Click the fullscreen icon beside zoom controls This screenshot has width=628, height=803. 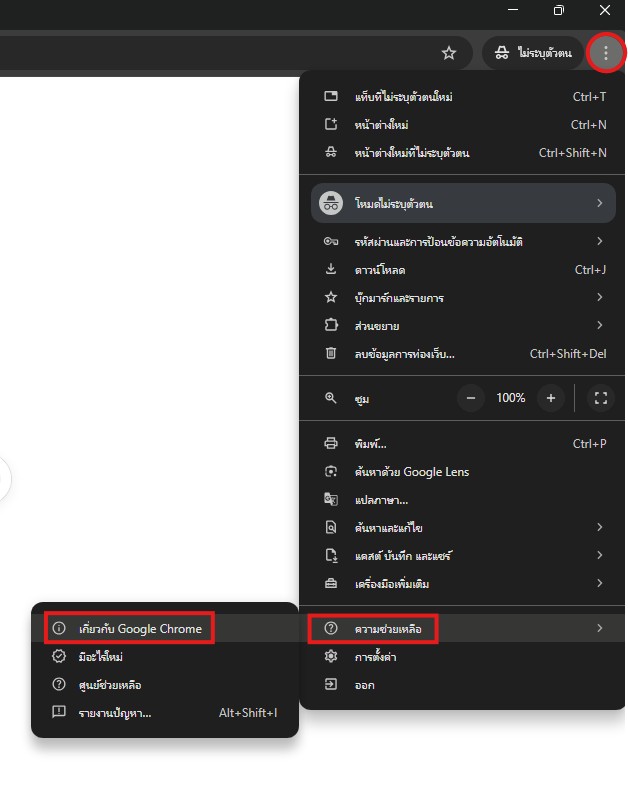(600, 398)
